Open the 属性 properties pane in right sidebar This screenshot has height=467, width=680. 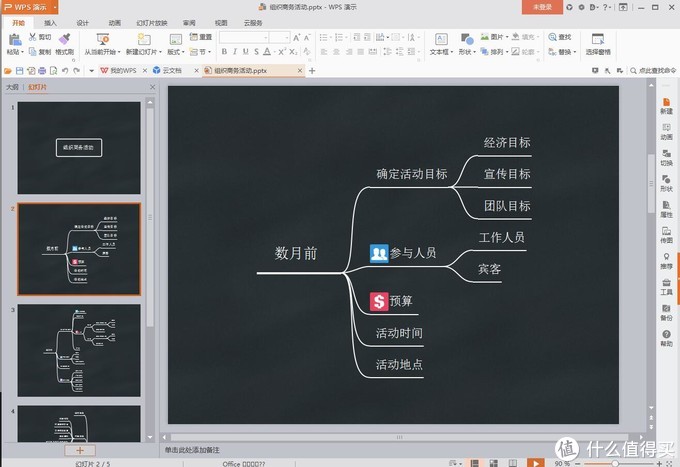coord(667,209)
